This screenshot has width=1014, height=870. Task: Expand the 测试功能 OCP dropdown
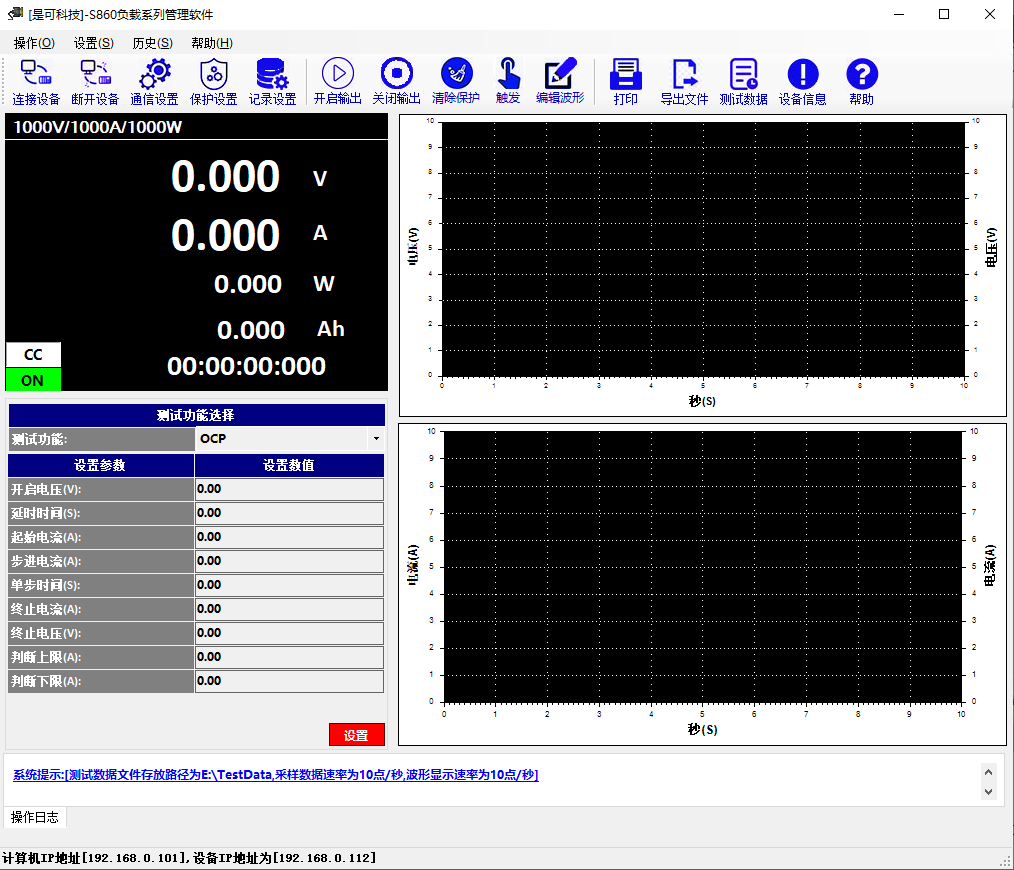[x=376, y=439]
